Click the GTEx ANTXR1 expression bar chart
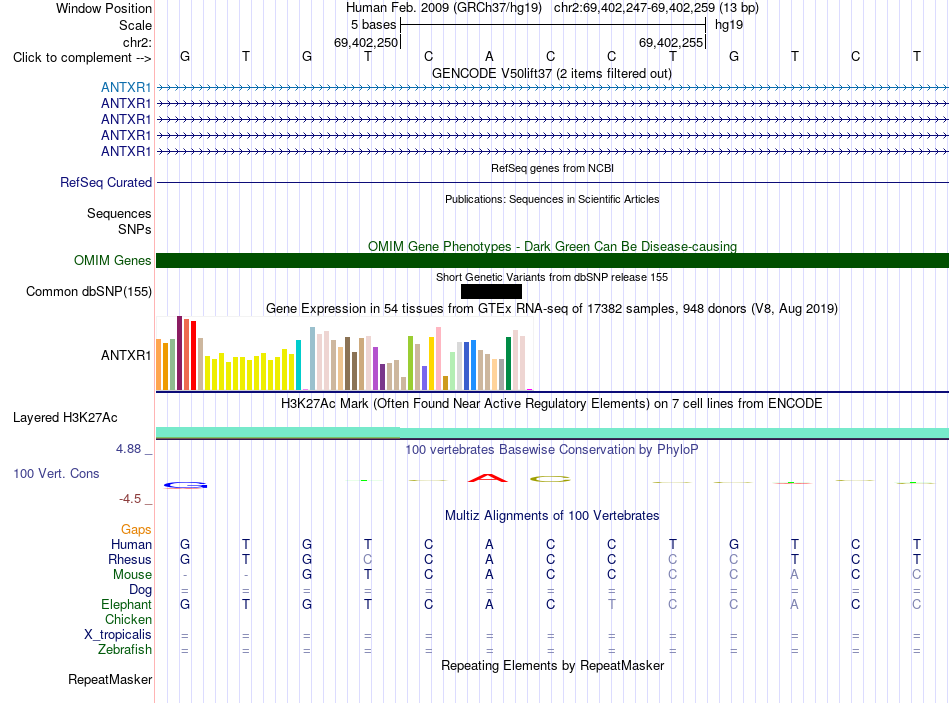The height and width of the screenshot is (703, 950). [x=344, y=353]
